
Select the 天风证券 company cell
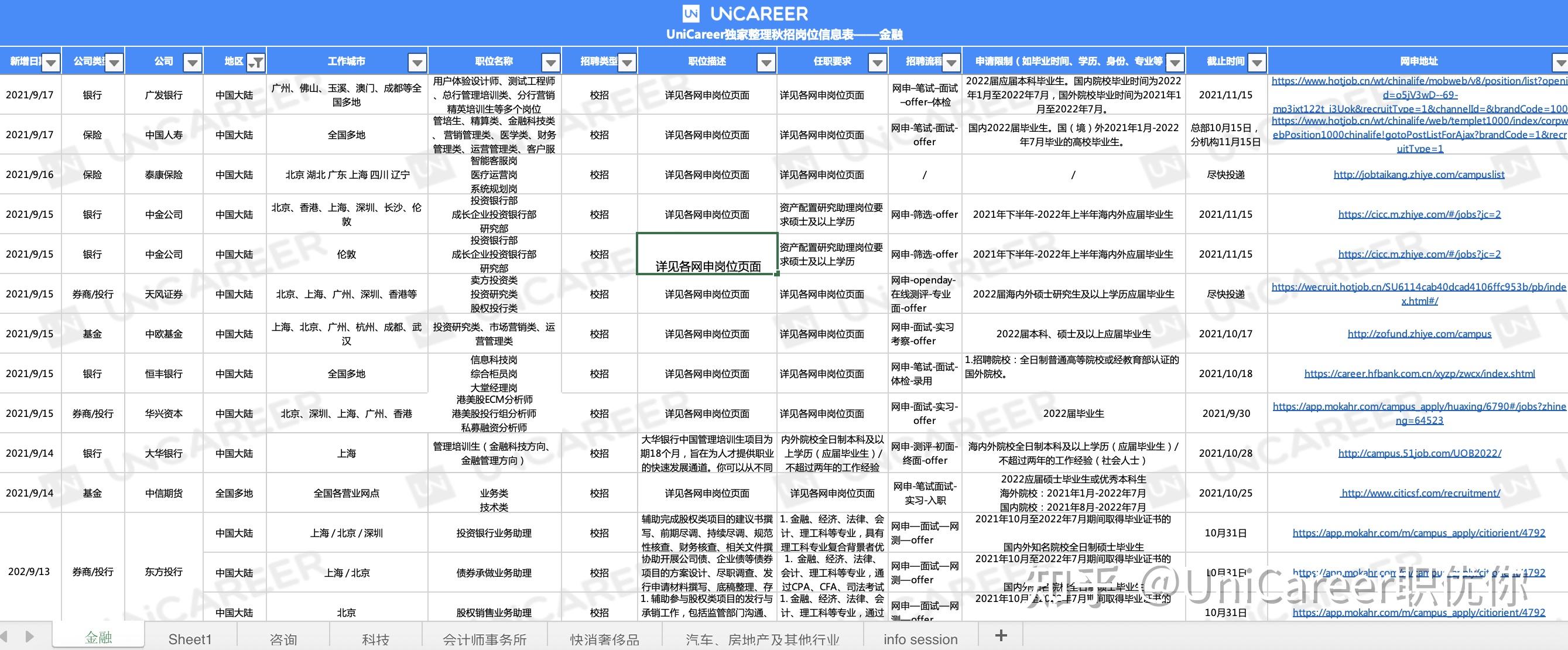coord(164,294)
